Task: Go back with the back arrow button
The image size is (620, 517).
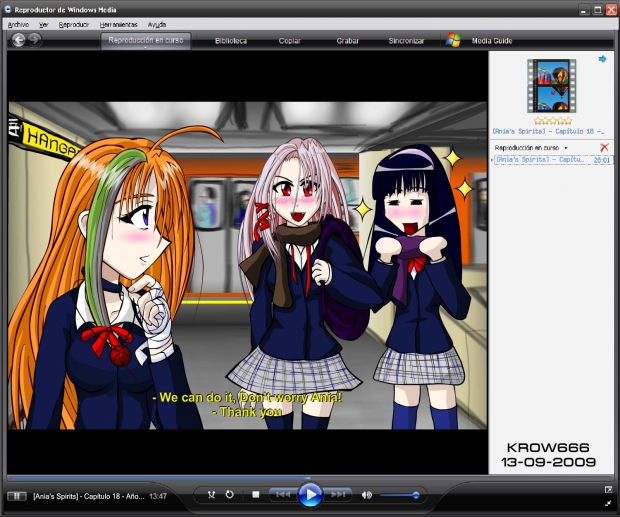Action: click(18, 40)
